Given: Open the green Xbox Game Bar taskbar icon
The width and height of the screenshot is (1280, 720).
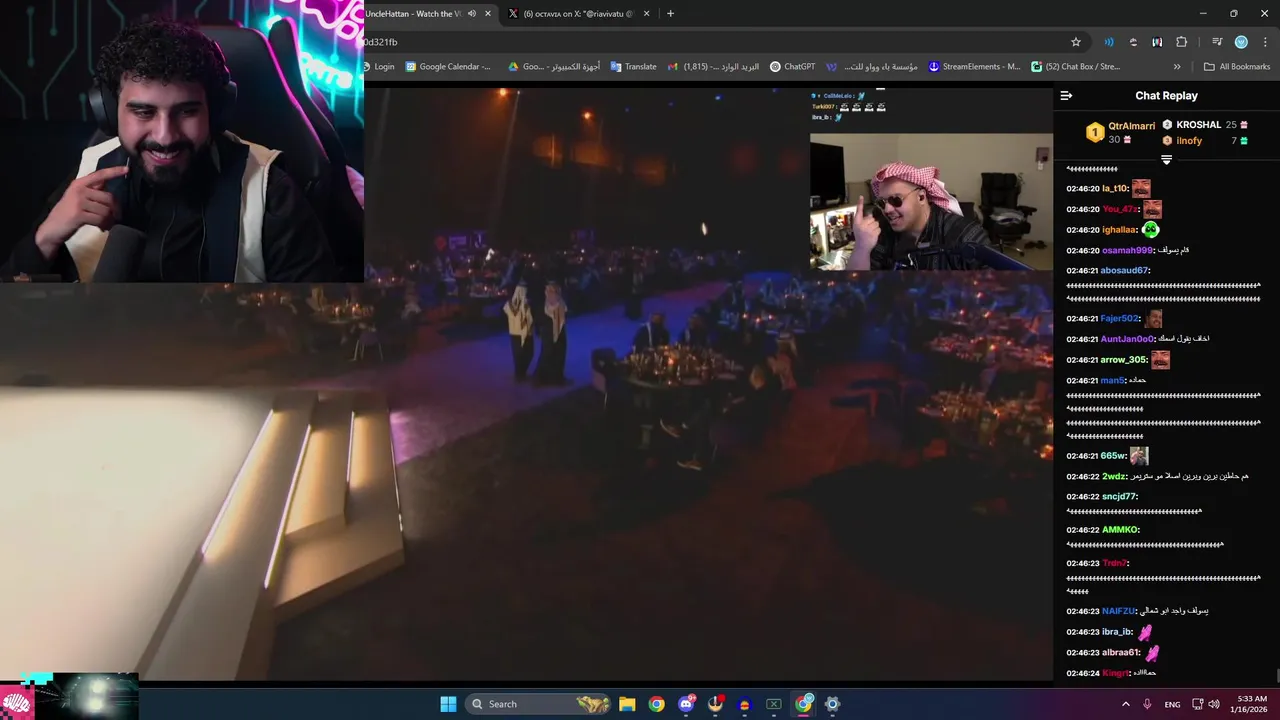Looking at the screenshot, I should point(773,704).
